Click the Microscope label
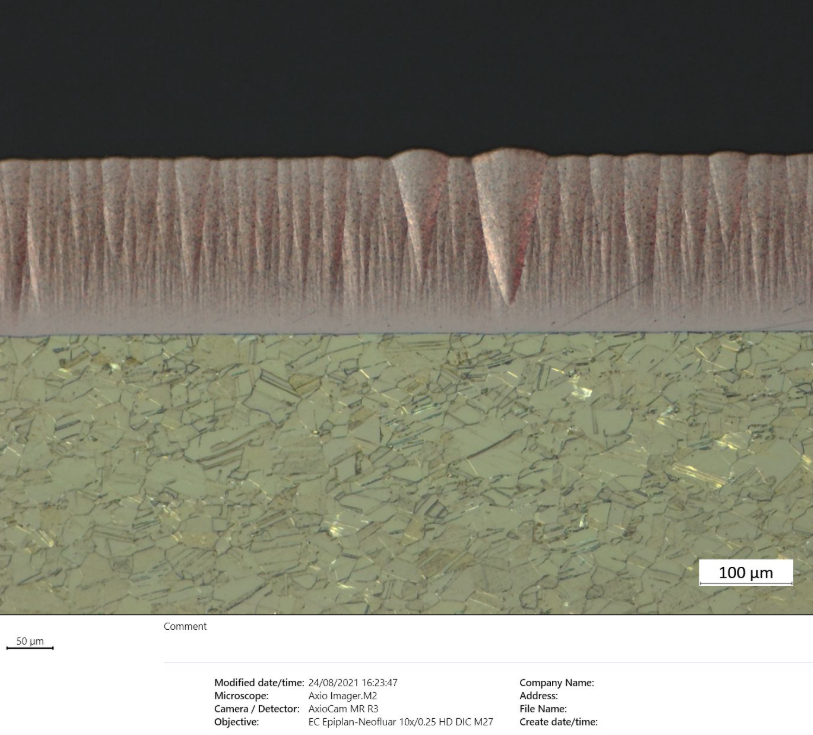Image resolution: width=813 pixels, height=735 pixels. coord(239,696)
